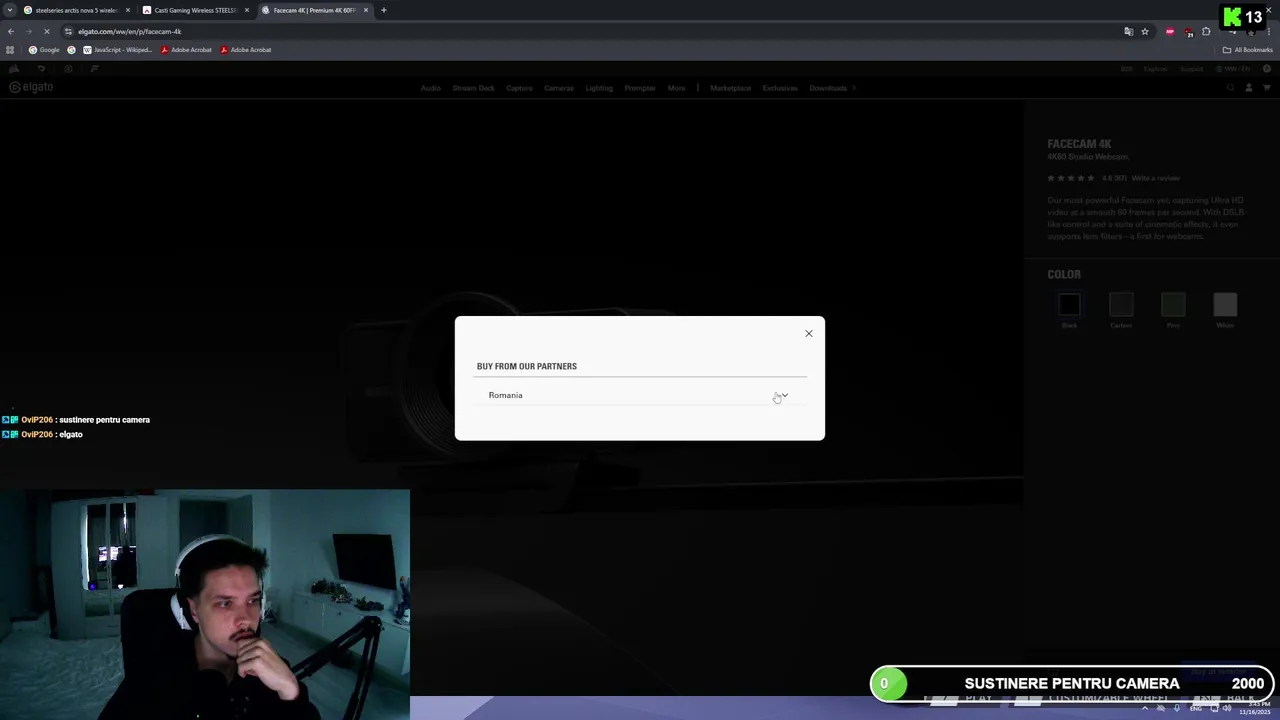Open the Google bookmark
Viewport: 1280px width, 720px height.
click(x=44, y=49)
